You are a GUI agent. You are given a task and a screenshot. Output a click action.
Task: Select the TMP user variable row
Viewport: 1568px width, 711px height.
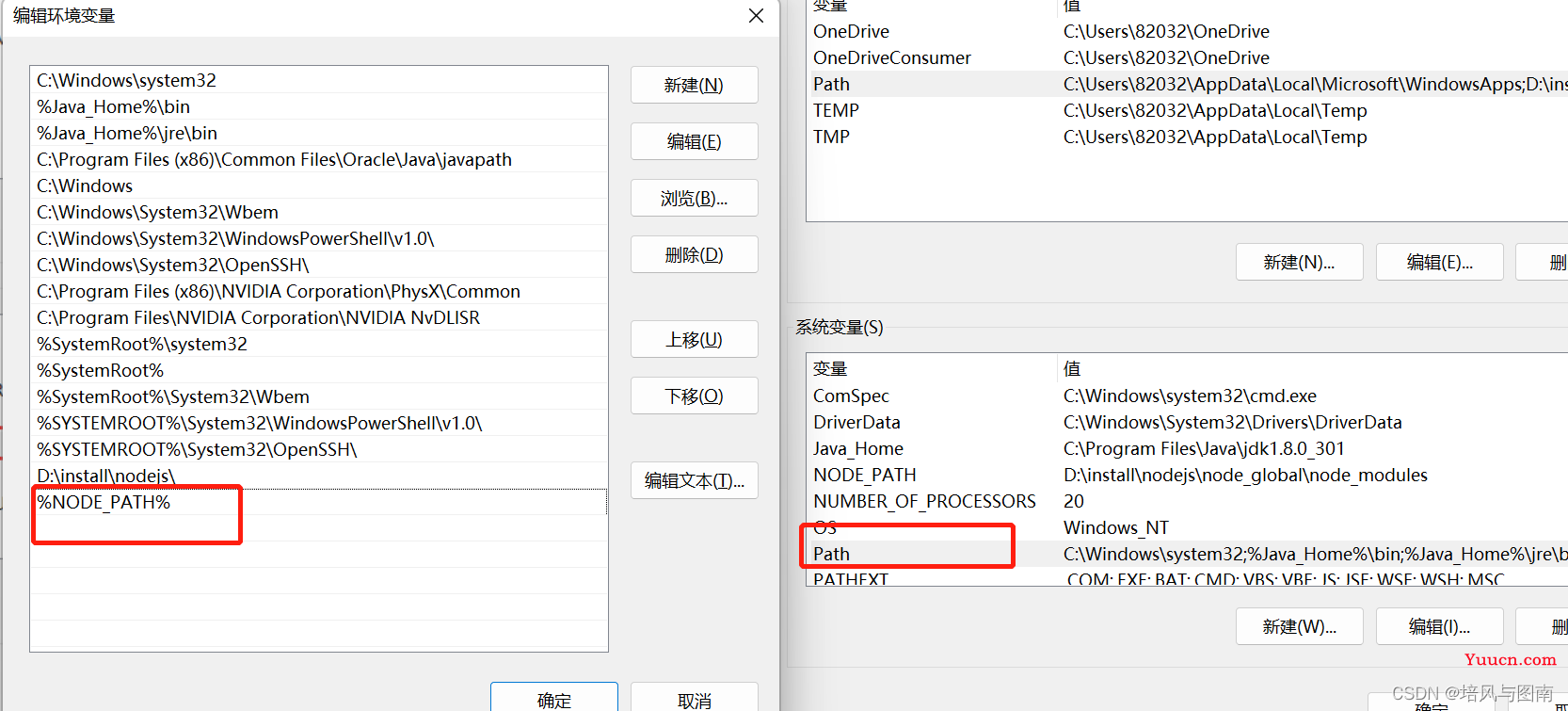pos(1187,137)
